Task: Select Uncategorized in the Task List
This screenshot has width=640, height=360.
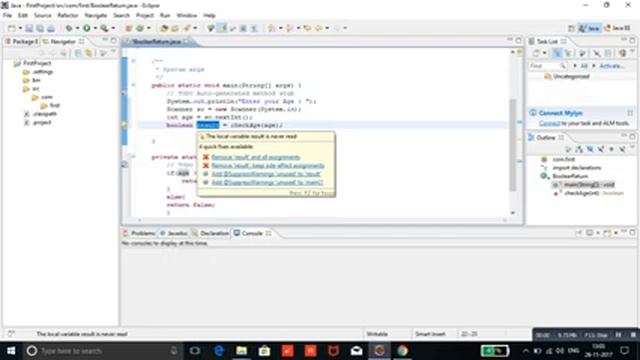Action: pos(567,76)
